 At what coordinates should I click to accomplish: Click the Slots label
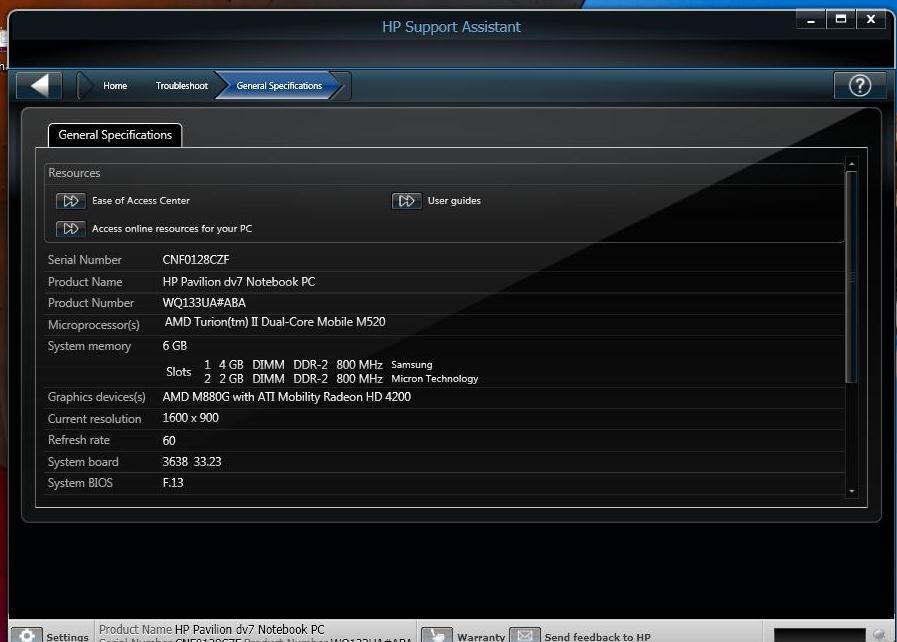[x=178, y=372]
